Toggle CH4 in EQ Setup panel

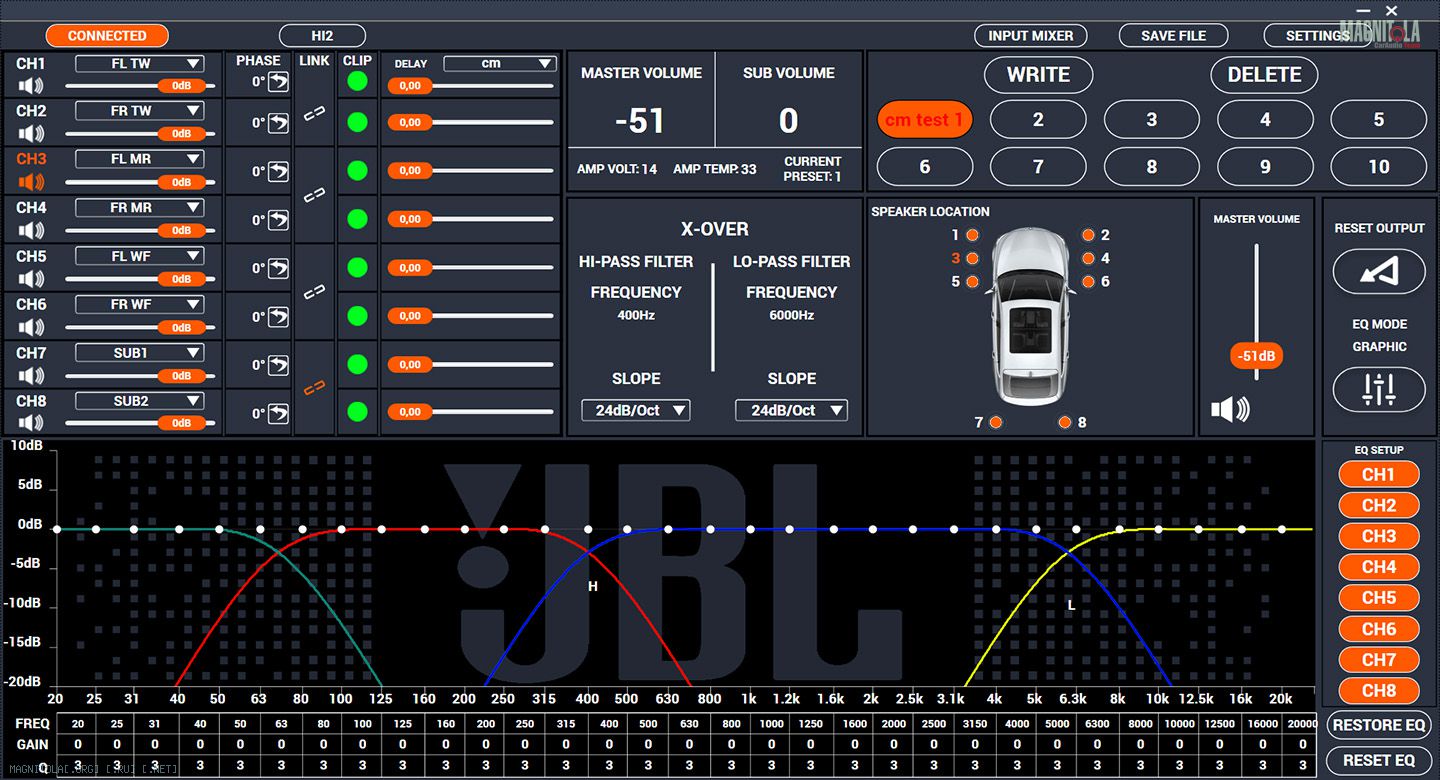pos(1379,567)
